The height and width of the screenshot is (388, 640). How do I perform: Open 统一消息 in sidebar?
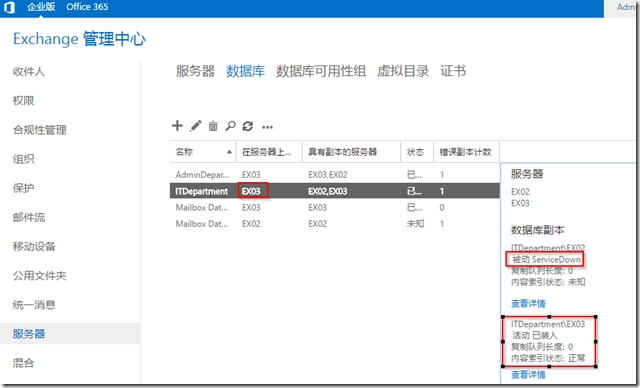coord(34,305)
